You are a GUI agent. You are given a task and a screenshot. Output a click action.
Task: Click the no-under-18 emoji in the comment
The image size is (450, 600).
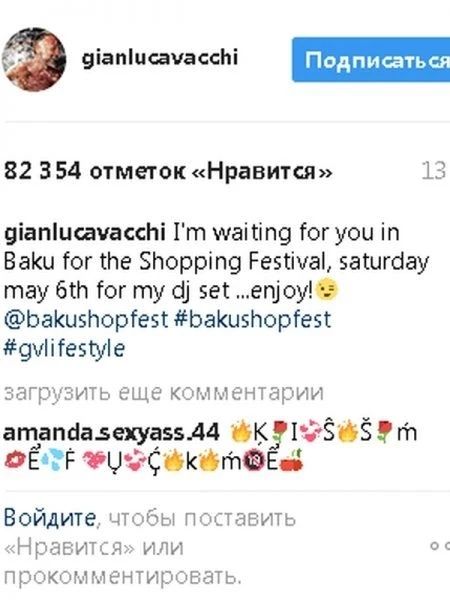pos(254,462)
